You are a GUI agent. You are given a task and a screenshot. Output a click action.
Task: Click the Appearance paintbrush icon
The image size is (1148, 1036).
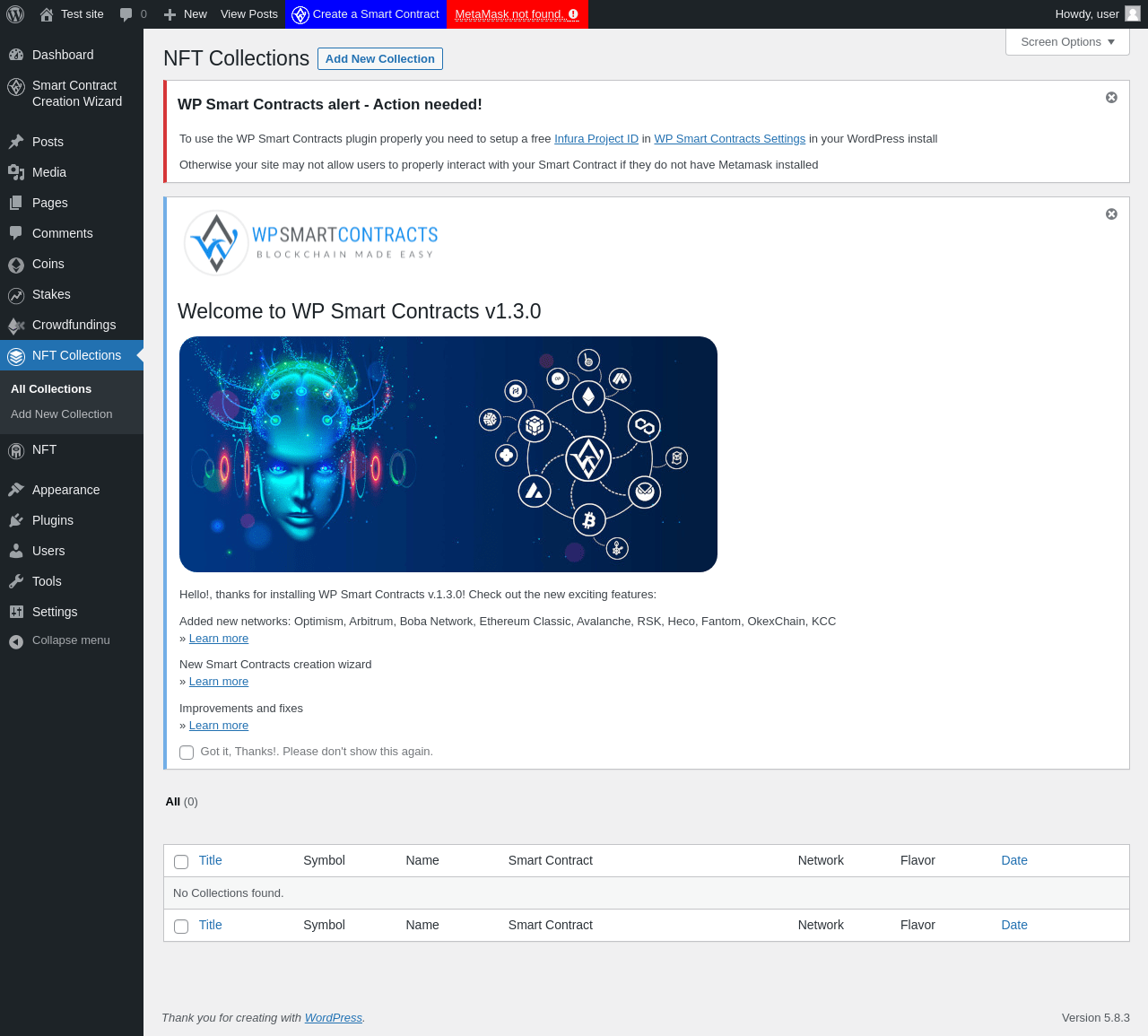pos(16,490)
